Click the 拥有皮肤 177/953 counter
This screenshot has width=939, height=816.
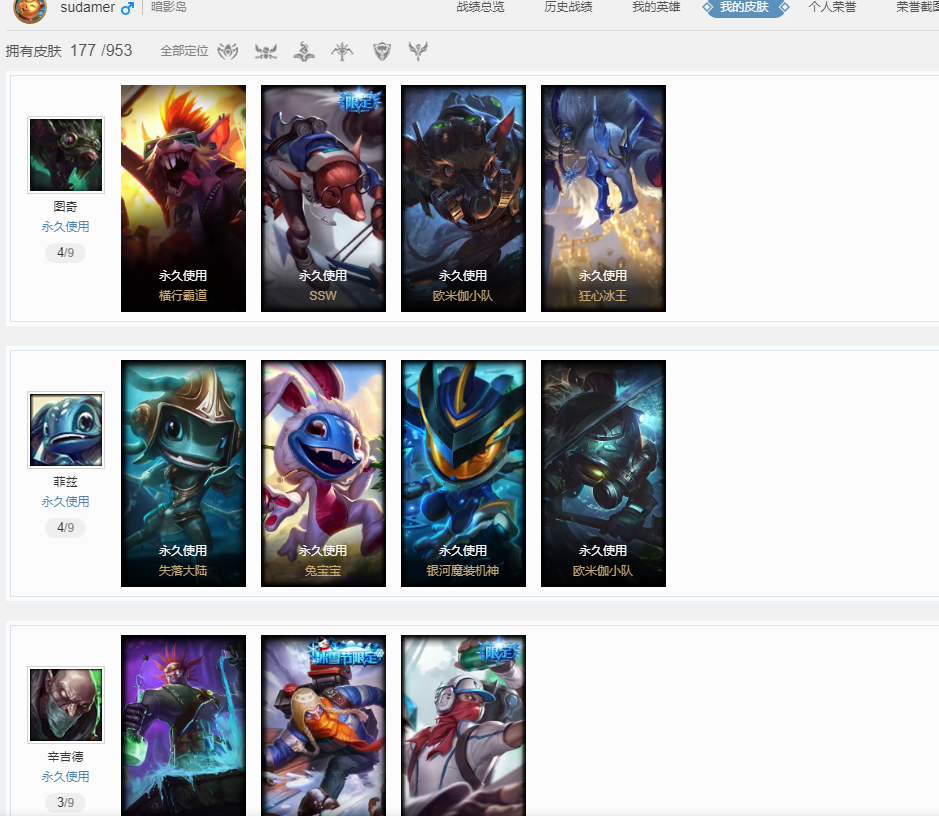(x=69, y=51)
